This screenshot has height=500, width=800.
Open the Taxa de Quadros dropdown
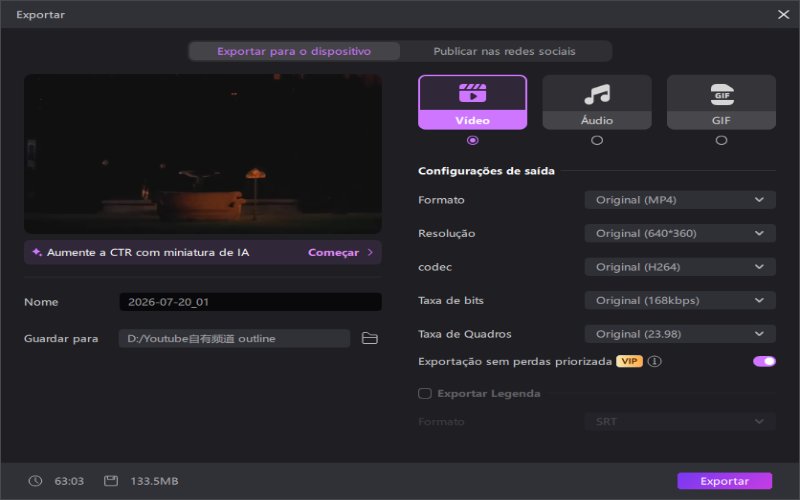[x=680, y=334]
